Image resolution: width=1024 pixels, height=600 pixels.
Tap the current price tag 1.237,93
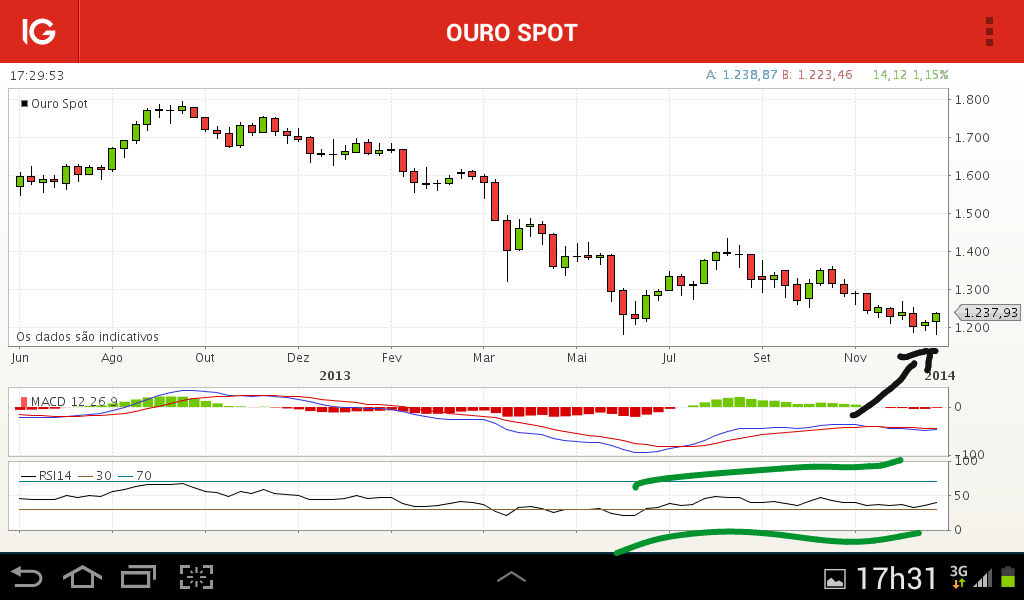tap(988, 313)
